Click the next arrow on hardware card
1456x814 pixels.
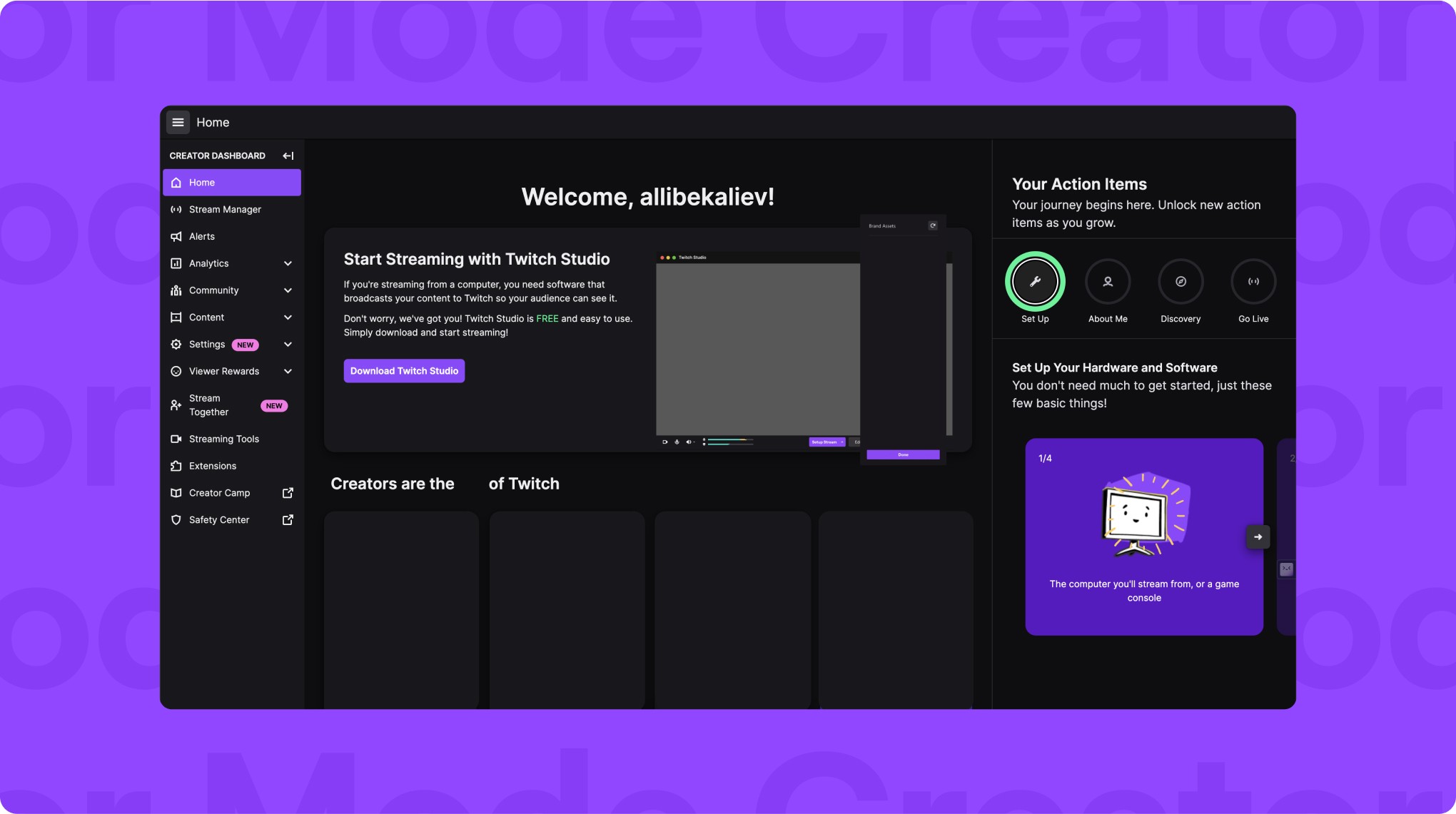pyautogui.click(x=1258, y=536)
